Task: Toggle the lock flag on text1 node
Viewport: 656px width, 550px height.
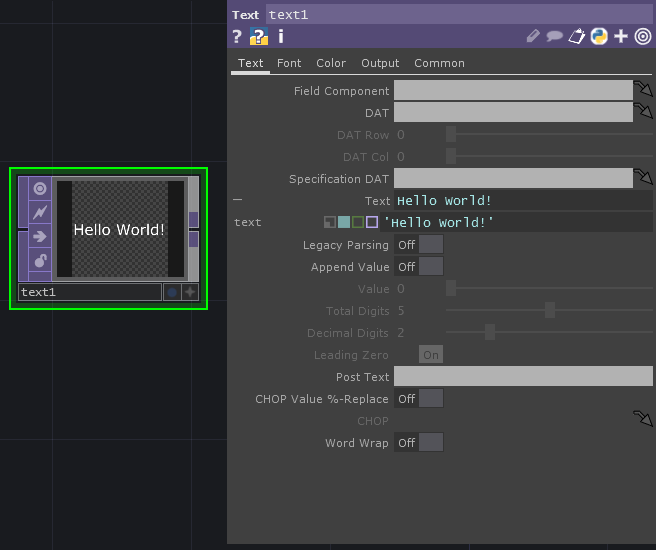Action: pyautogui.click(x=40, y=260)
